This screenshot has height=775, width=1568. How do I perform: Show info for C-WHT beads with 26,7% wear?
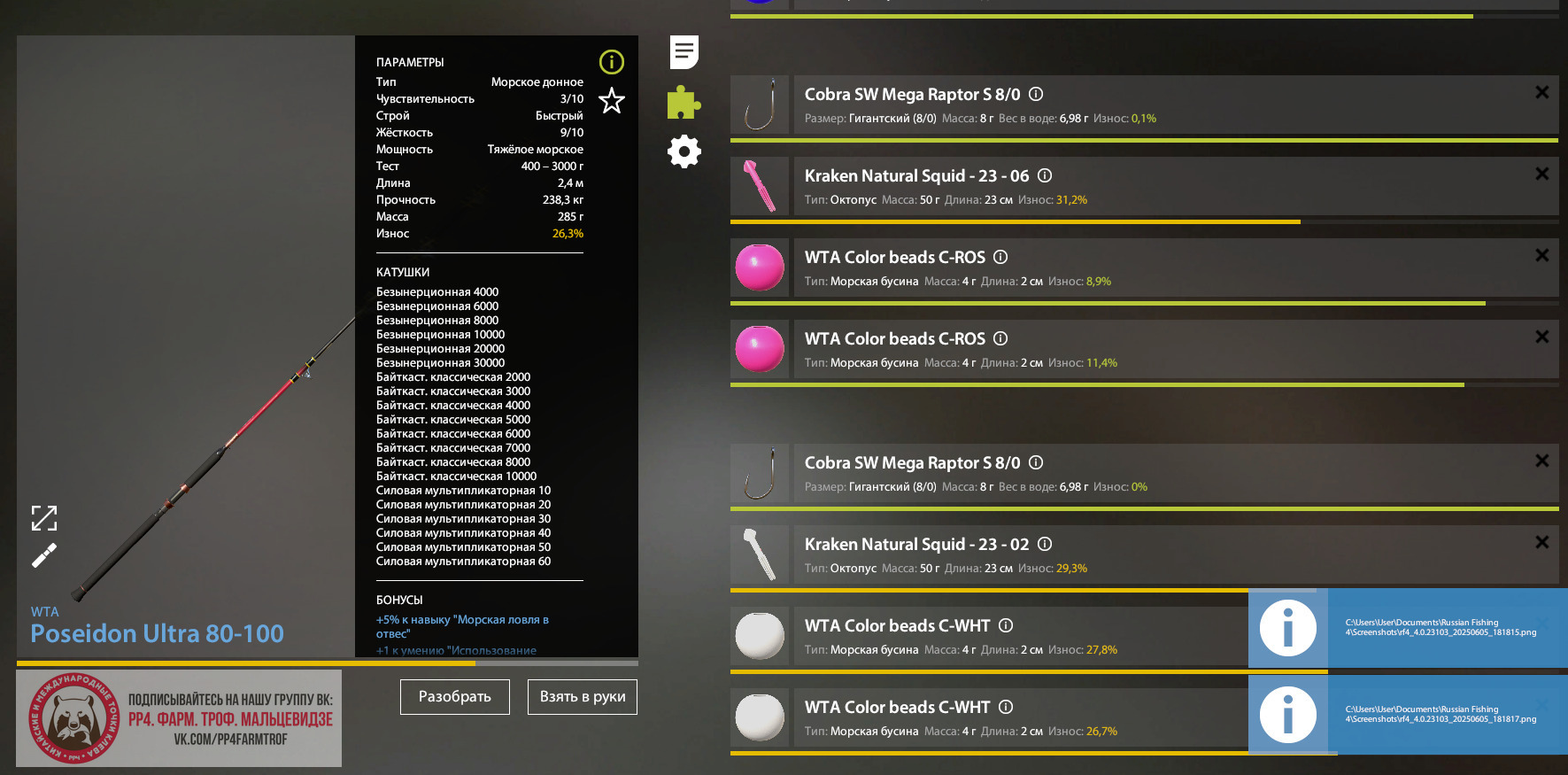pyautogui.click(x=1006, y=707)
